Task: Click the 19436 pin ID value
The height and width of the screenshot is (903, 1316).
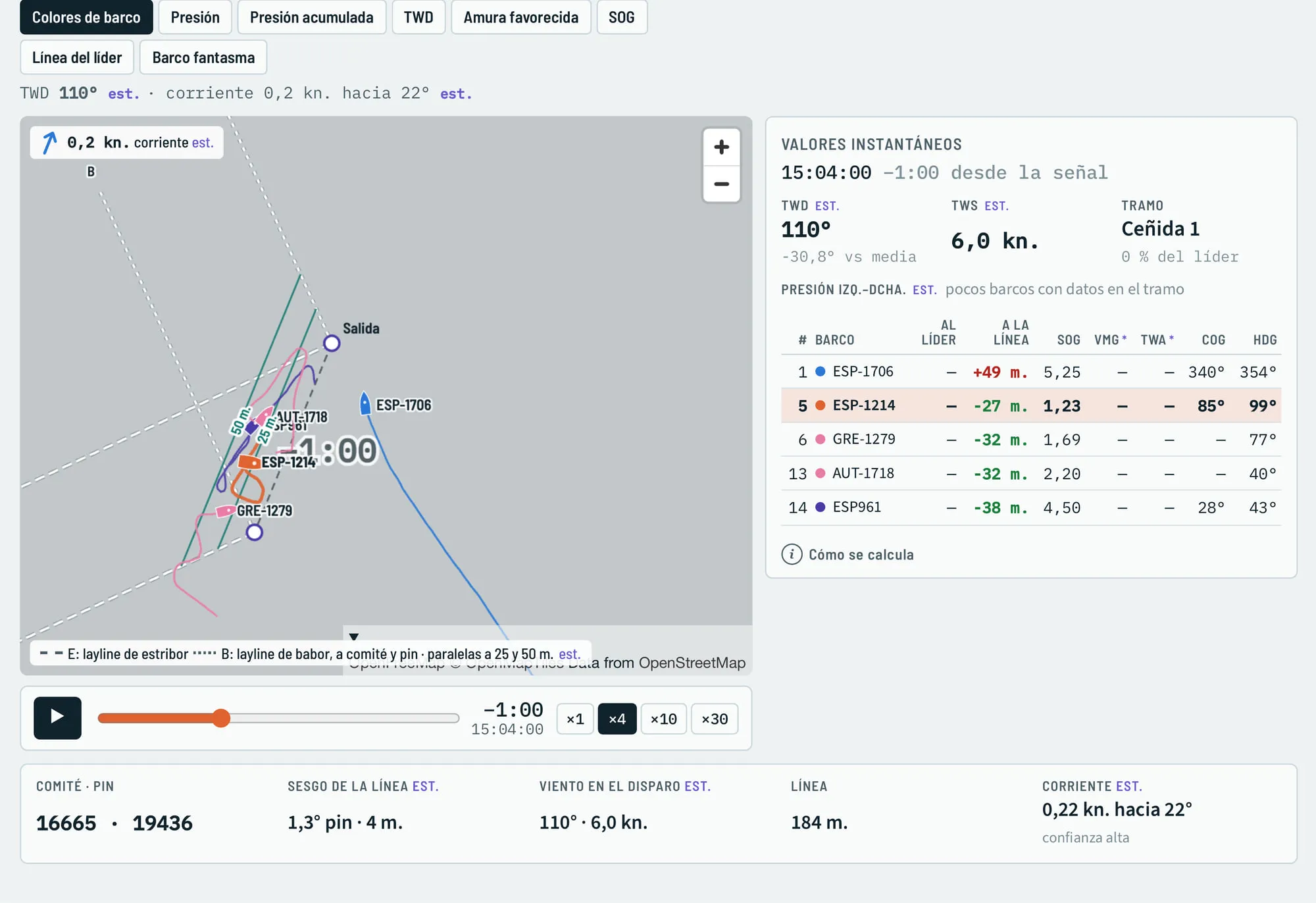Action: [x=163, y=823]
